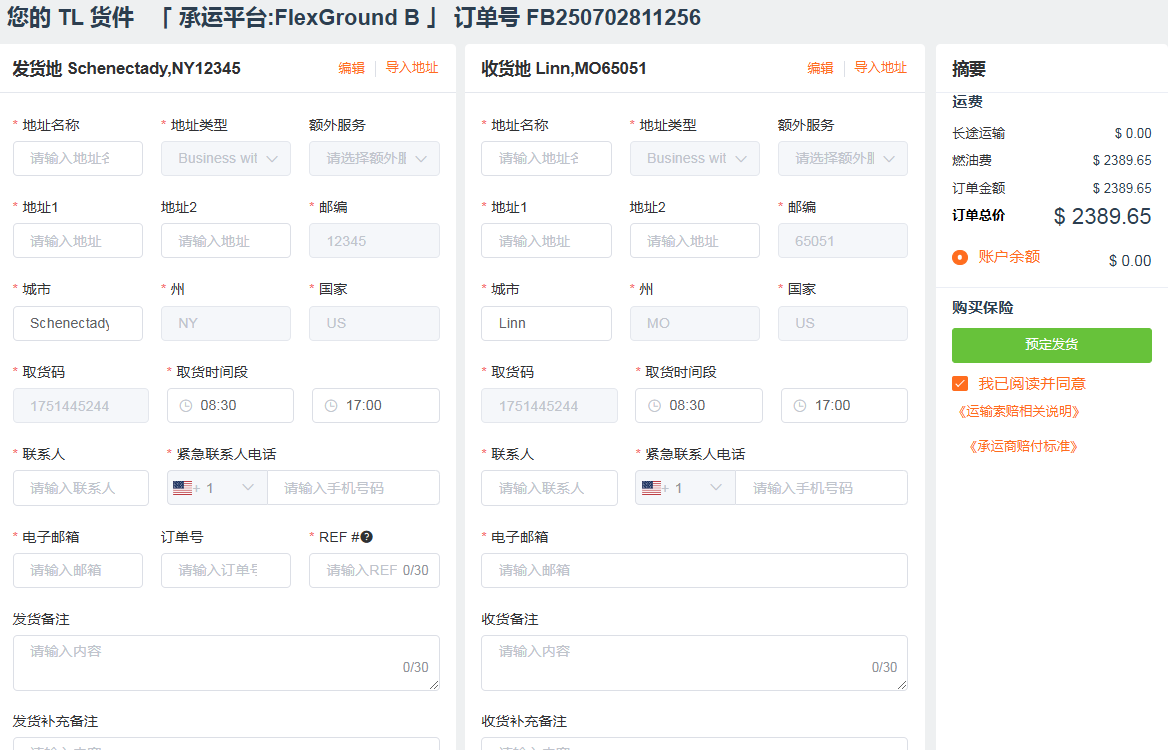Screen dimensions: 1168x750
Task: Click 导入地址 link for 发货地 section
Action: (x=412, y=68)
